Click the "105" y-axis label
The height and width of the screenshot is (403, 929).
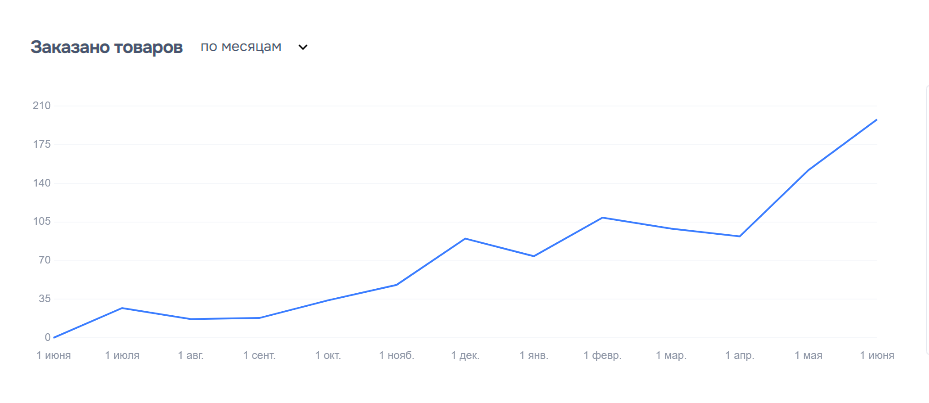41,222
